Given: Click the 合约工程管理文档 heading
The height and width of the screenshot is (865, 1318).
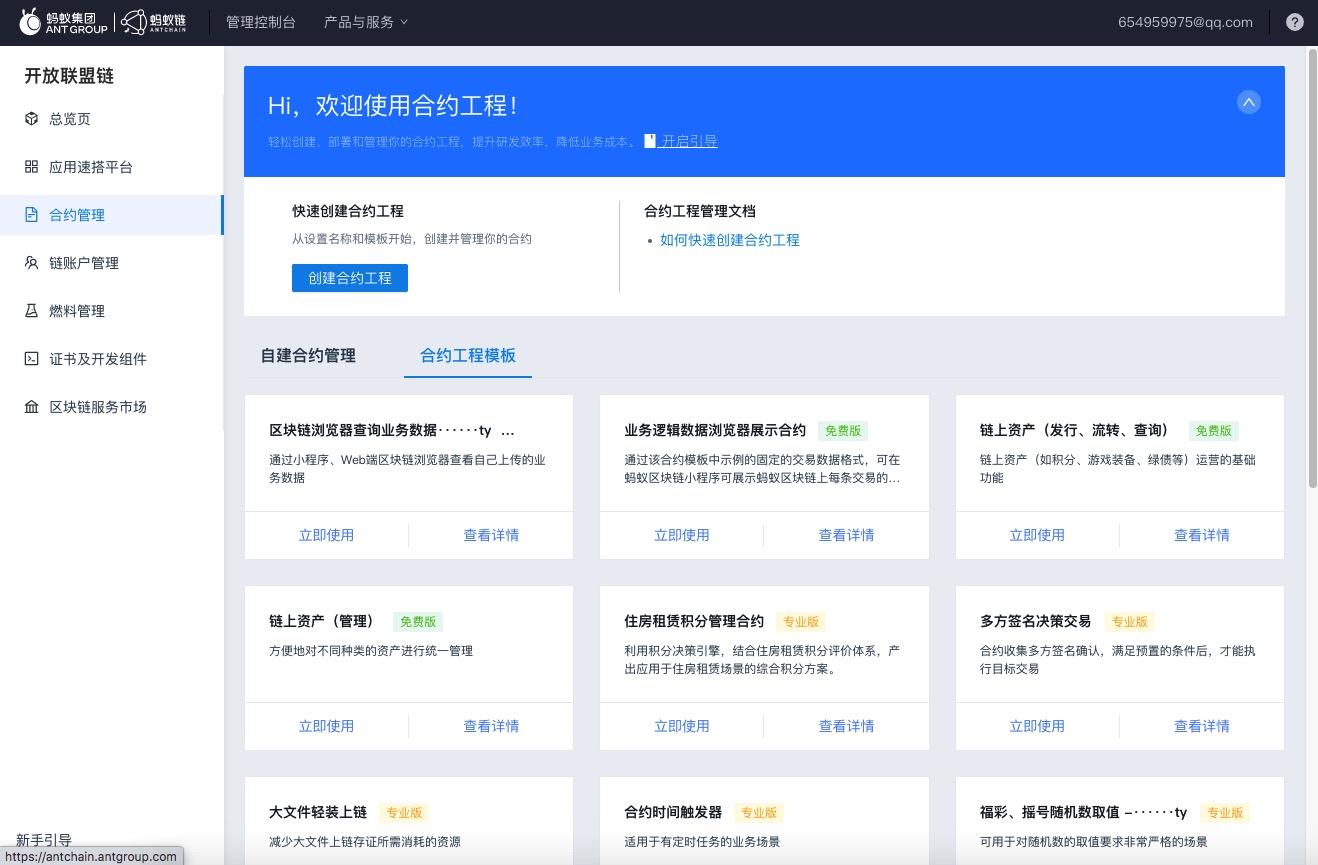Looking at the screenshot, I should [700, 211].
